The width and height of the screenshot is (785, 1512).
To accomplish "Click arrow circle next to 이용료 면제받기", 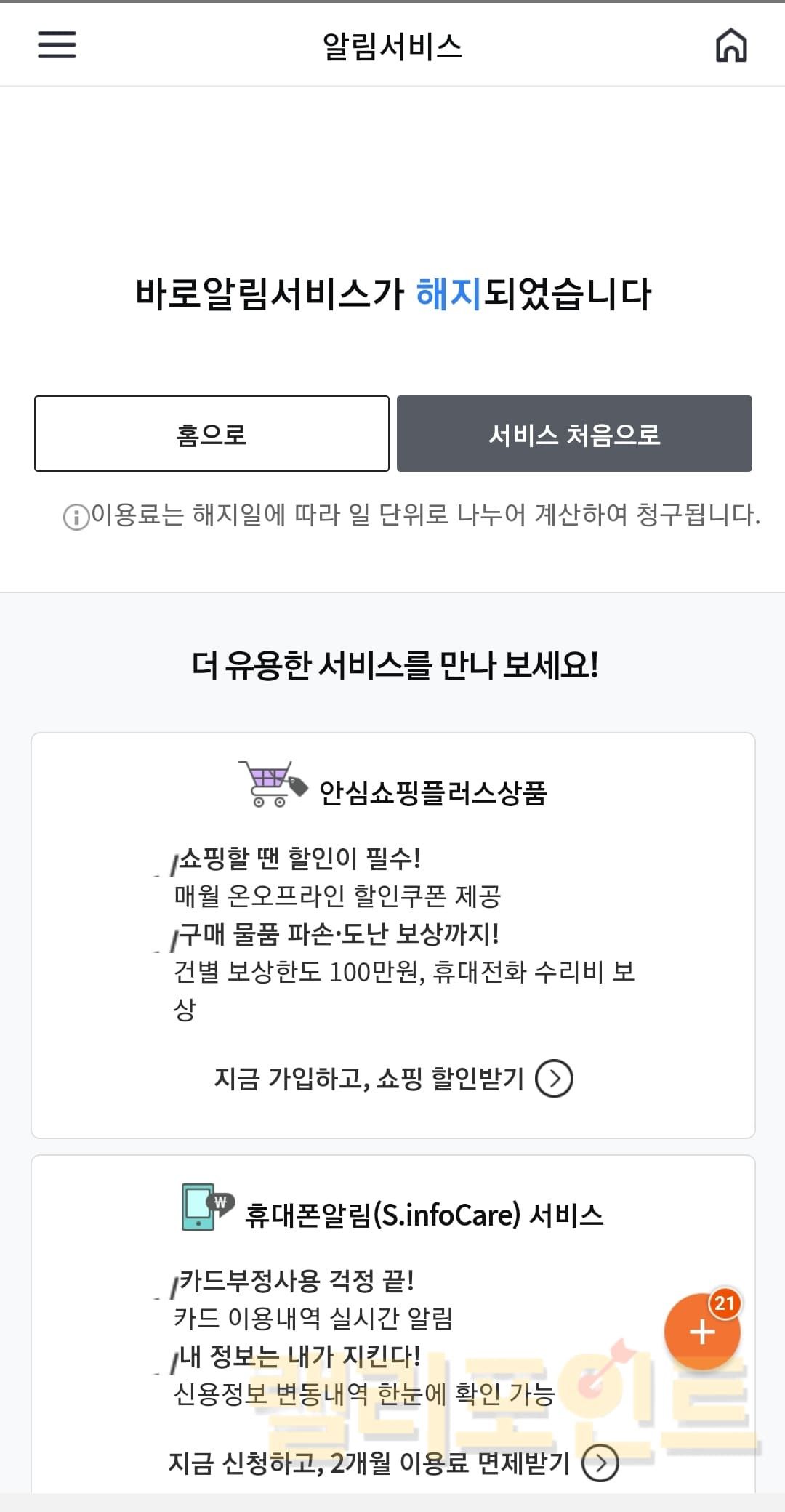I will [600, 1463].
